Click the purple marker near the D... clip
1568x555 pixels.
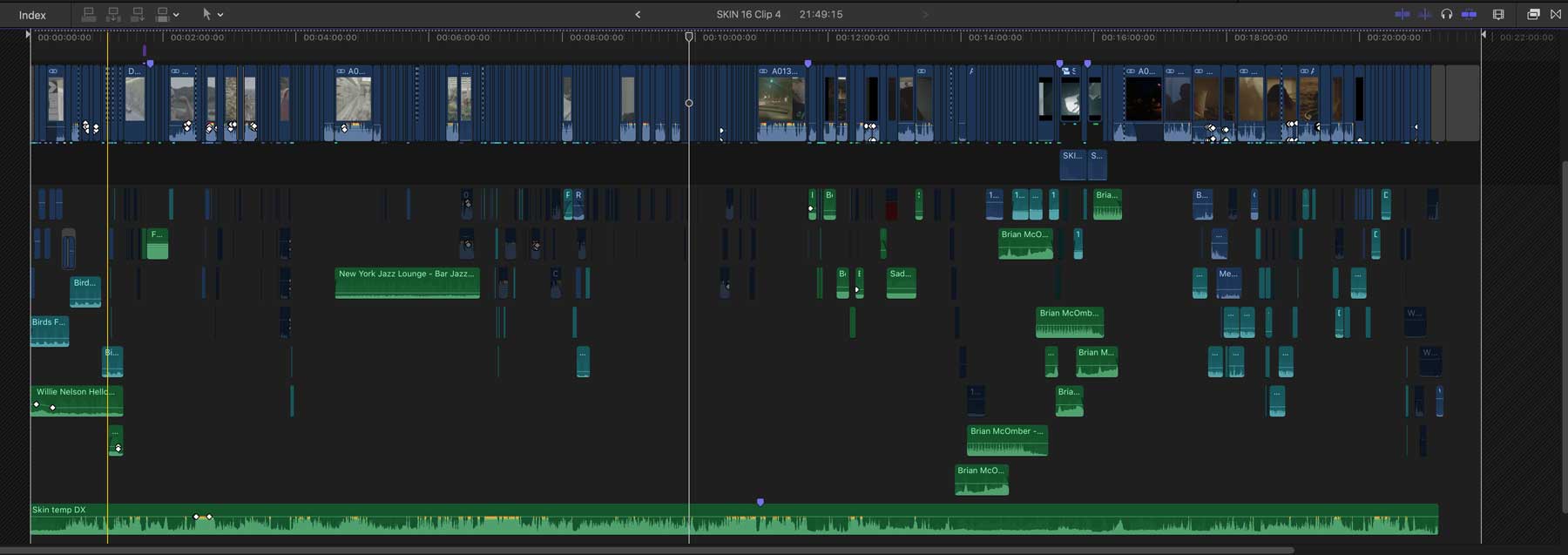pyautogui.click(x=150, y=64)
